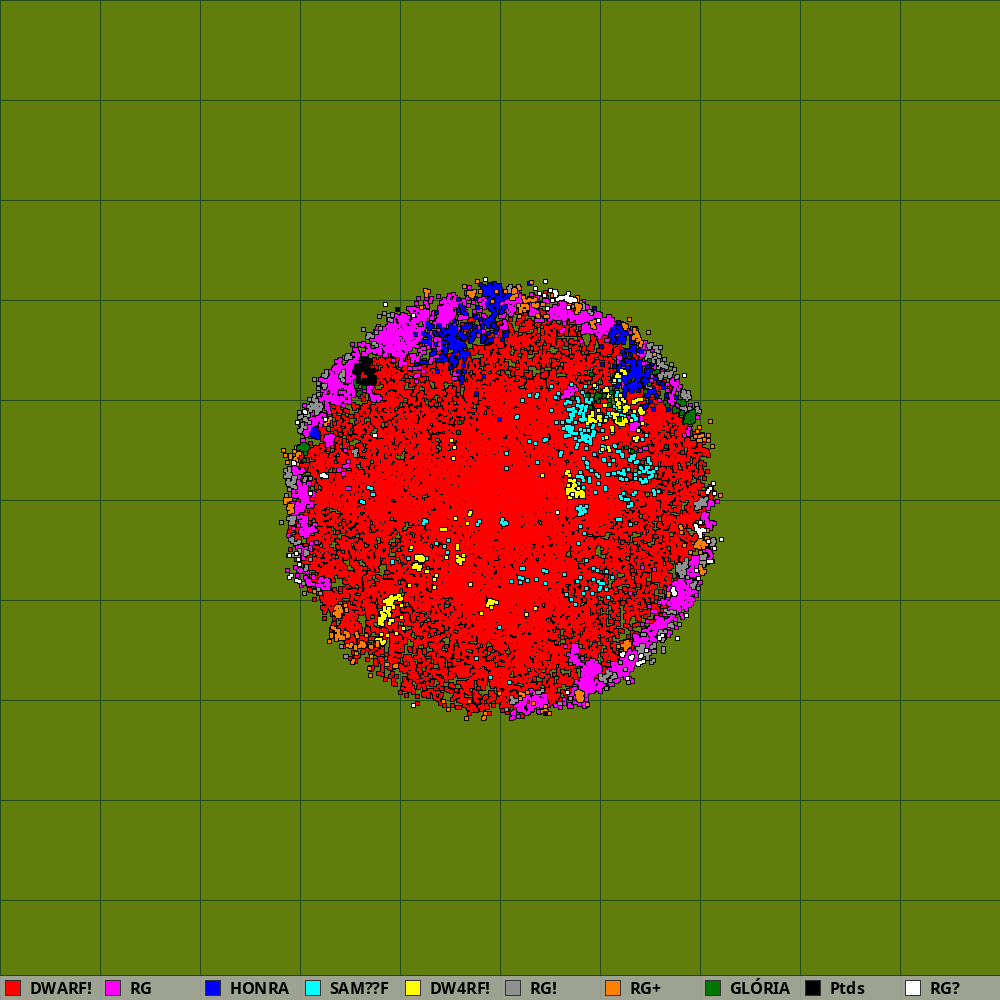
Task: Select the 'SAM??F' legend label
Action: pos(359,988)
